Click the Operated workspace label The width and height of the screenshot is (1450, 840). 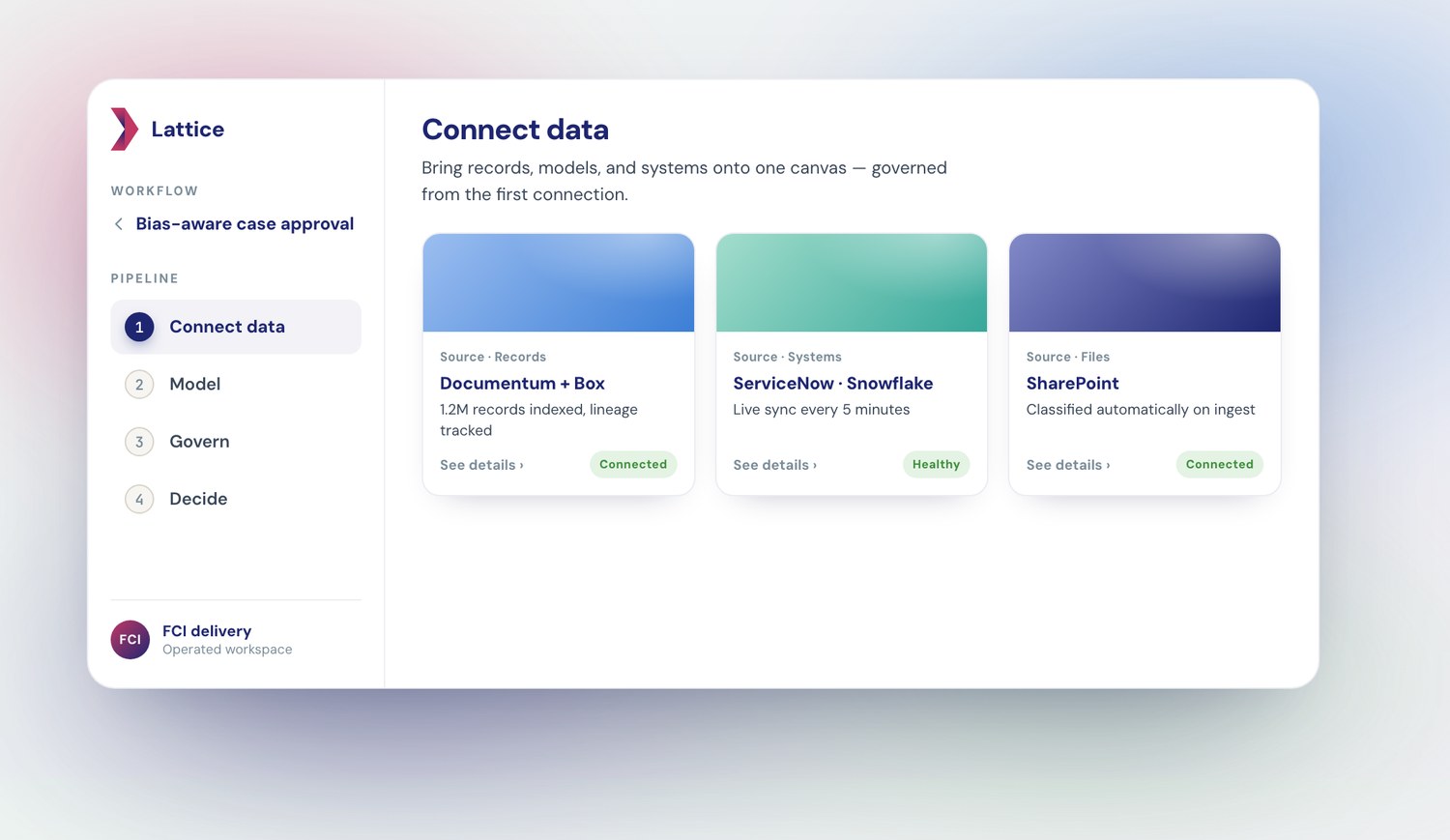pyautogui.click(x=227, y=650)
